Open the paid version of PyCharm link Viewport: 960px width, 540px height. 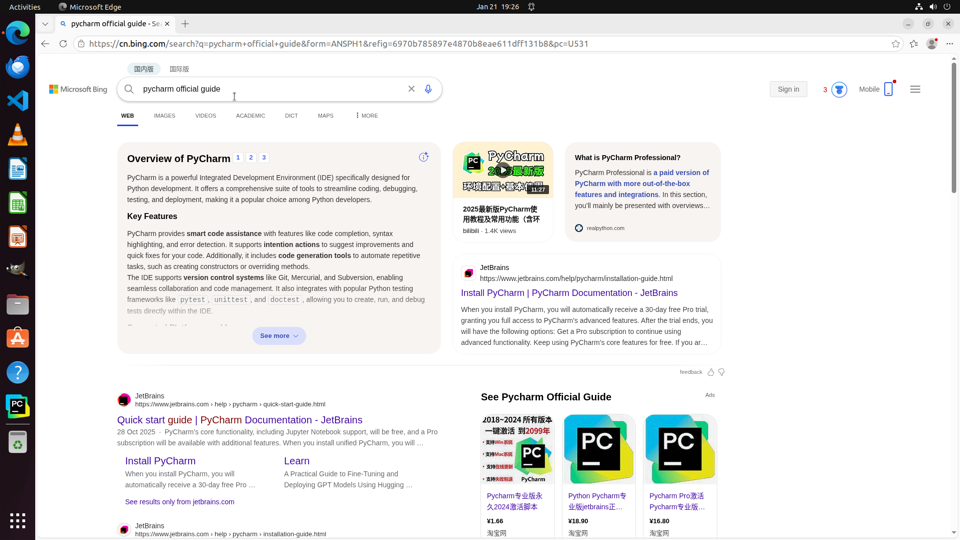[x=641, y=184]
